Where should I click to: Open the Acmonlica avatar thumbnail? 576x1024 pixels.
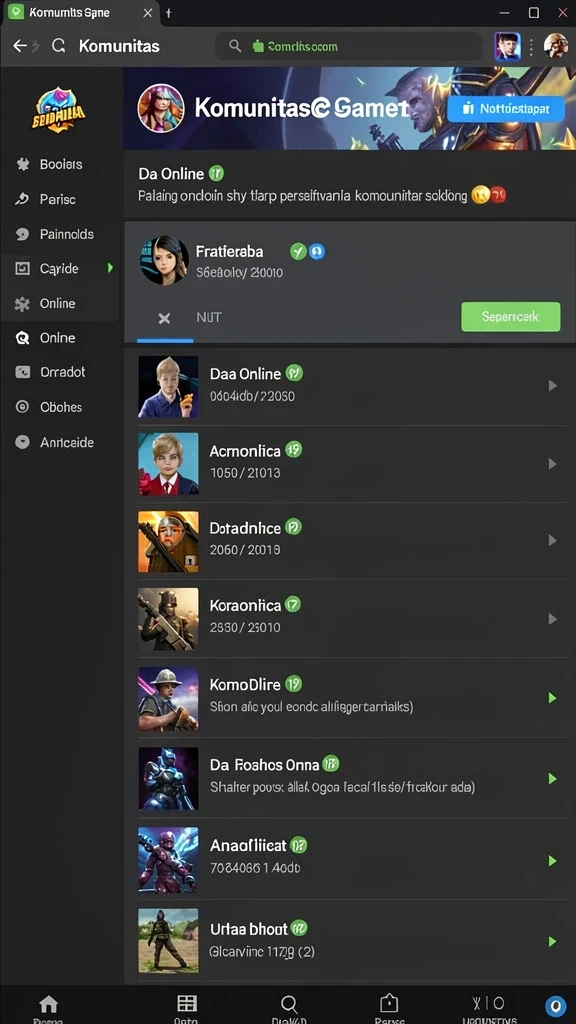click(x=168, y=464)
